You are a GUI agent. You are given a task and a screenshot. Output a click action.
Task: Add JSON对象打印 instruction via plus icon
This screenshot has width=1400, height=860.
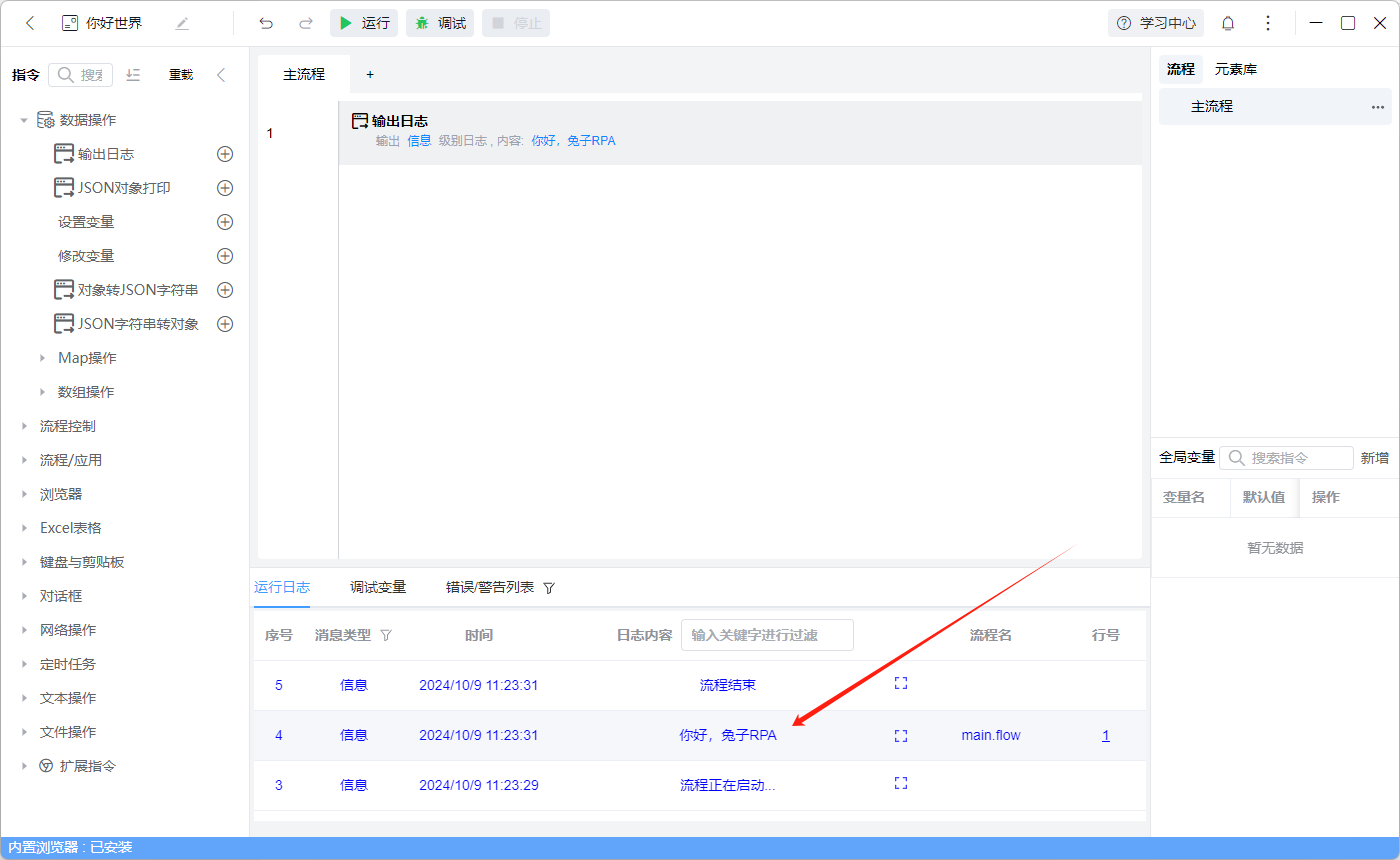[x=225, y=188]
